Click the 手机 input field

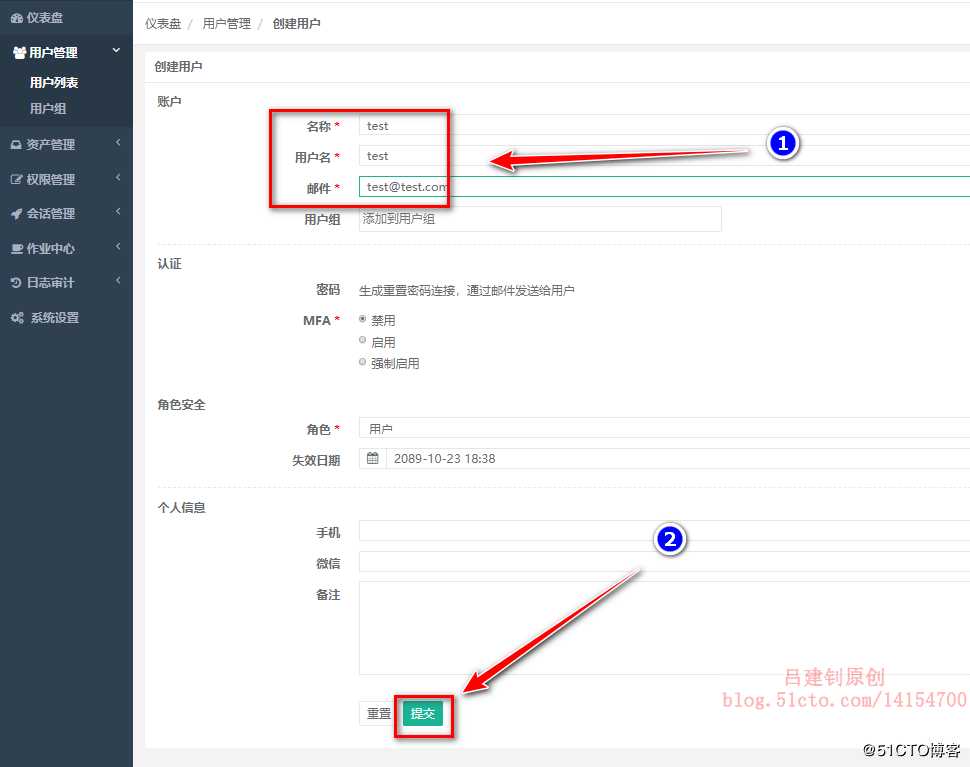point(664,531)
